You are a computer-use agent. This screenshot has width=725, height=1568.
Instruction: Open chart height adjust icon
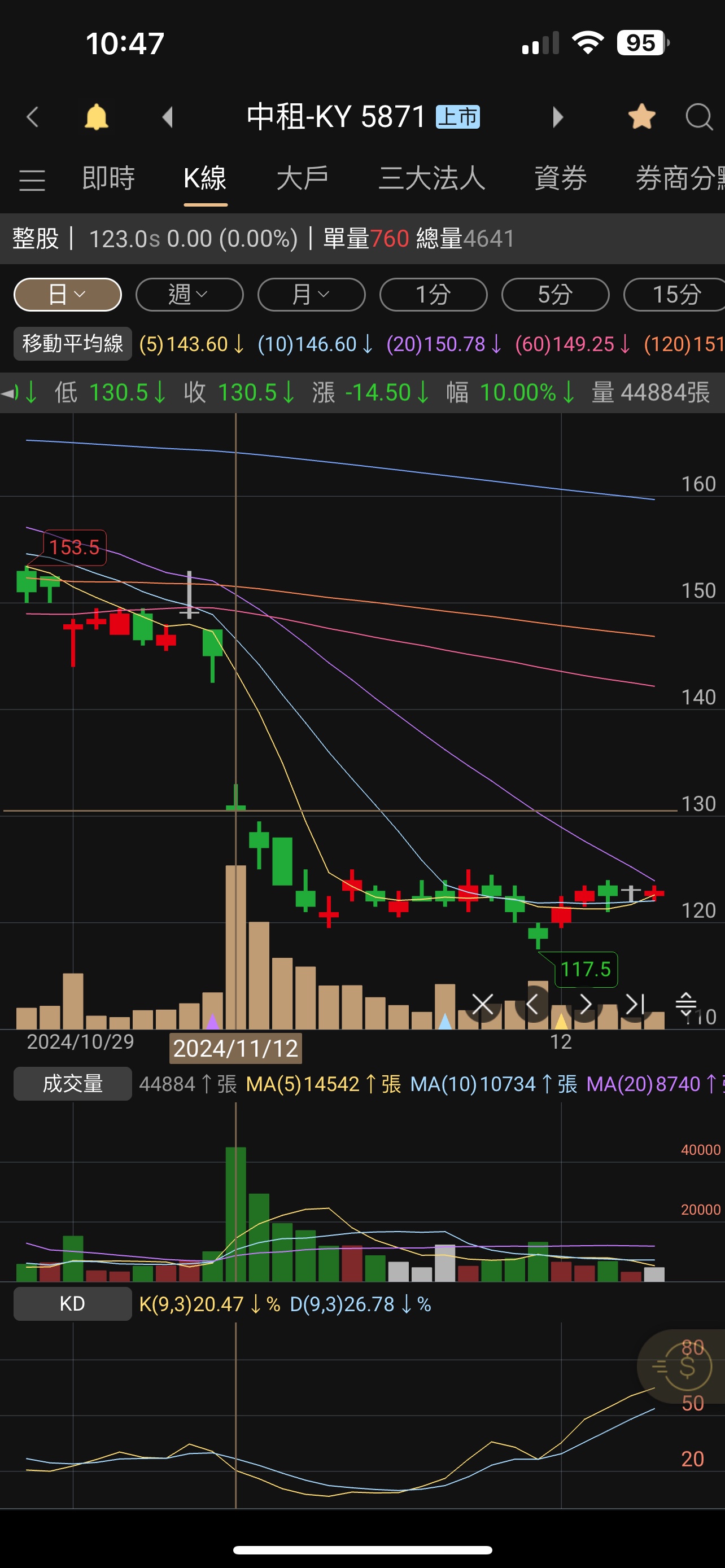pos(685,1003)
